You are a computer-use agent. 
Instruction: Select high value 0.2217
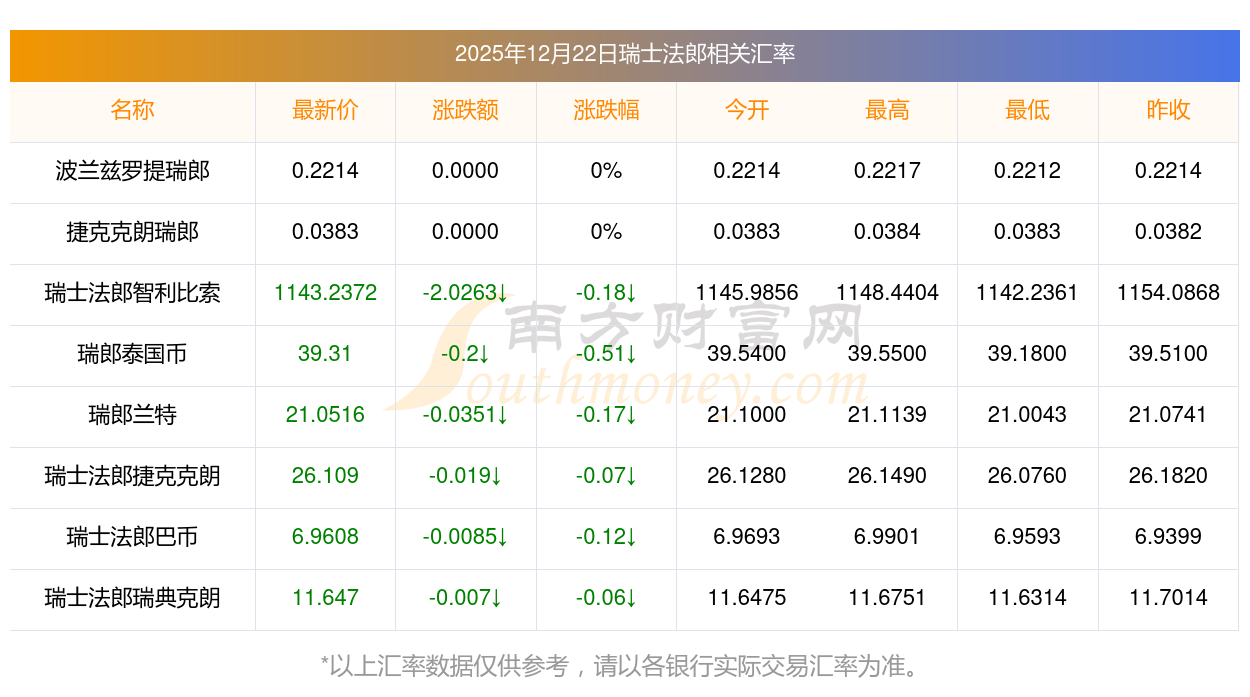pyautogui.click(x=887, y=171)
